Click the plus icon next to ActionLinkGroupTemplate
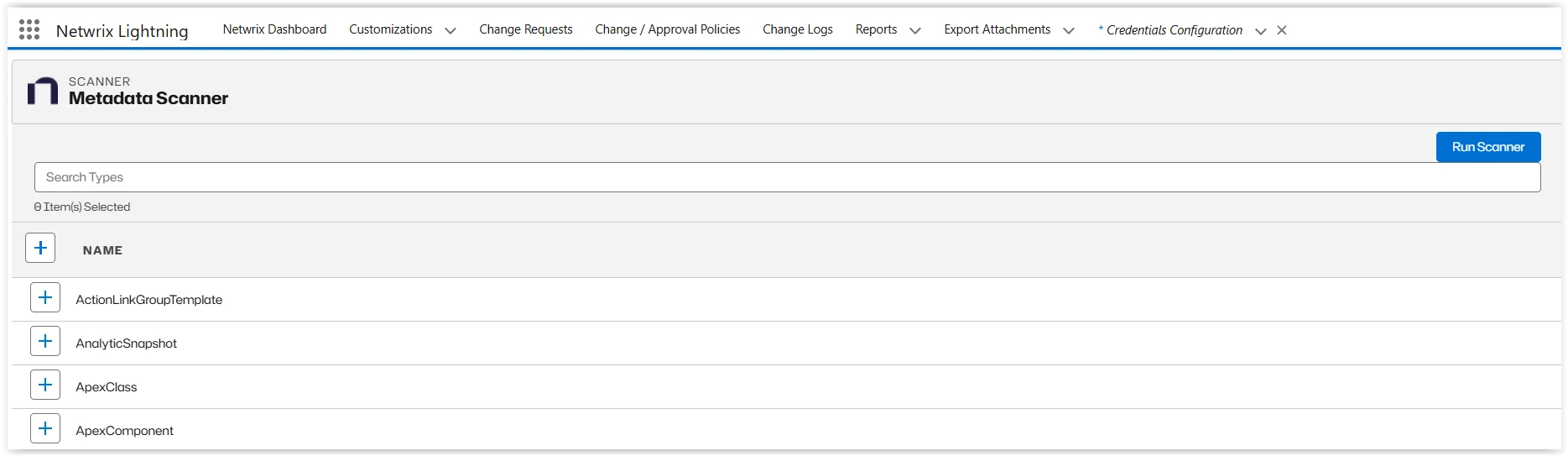The image size is (1568, 456). tap(45, 297)
